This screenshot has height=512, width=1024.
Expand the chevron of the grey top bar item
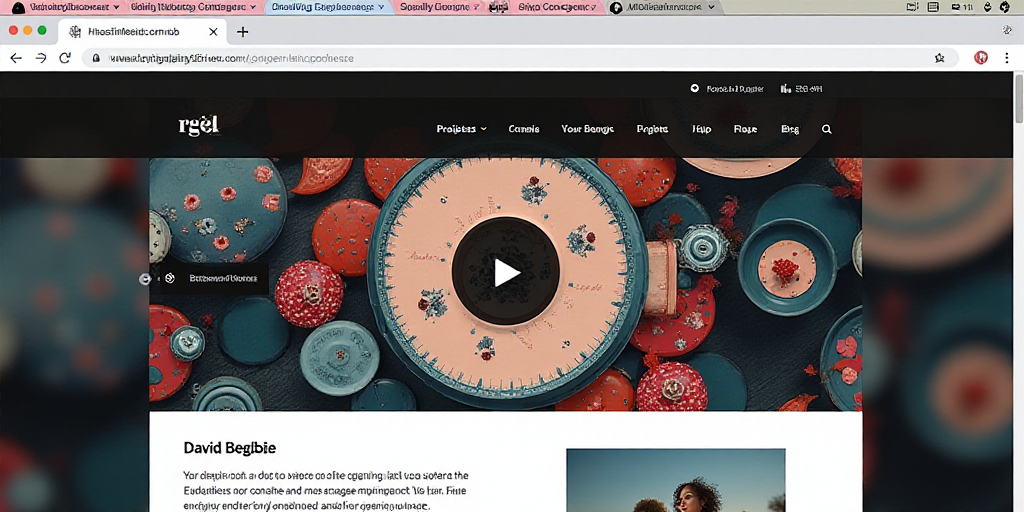click(x=711, y=7)
